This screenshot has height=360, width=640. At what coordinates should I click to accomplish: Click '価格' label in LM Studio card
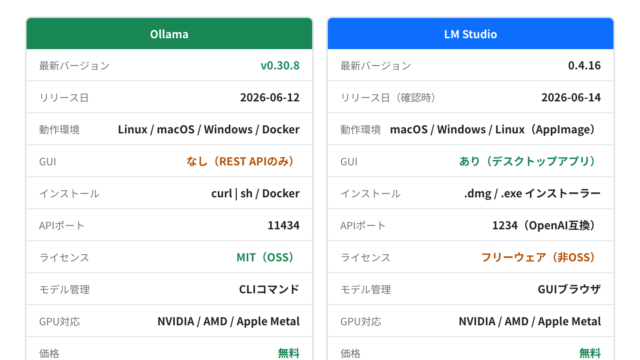click(x=350, y=353)
